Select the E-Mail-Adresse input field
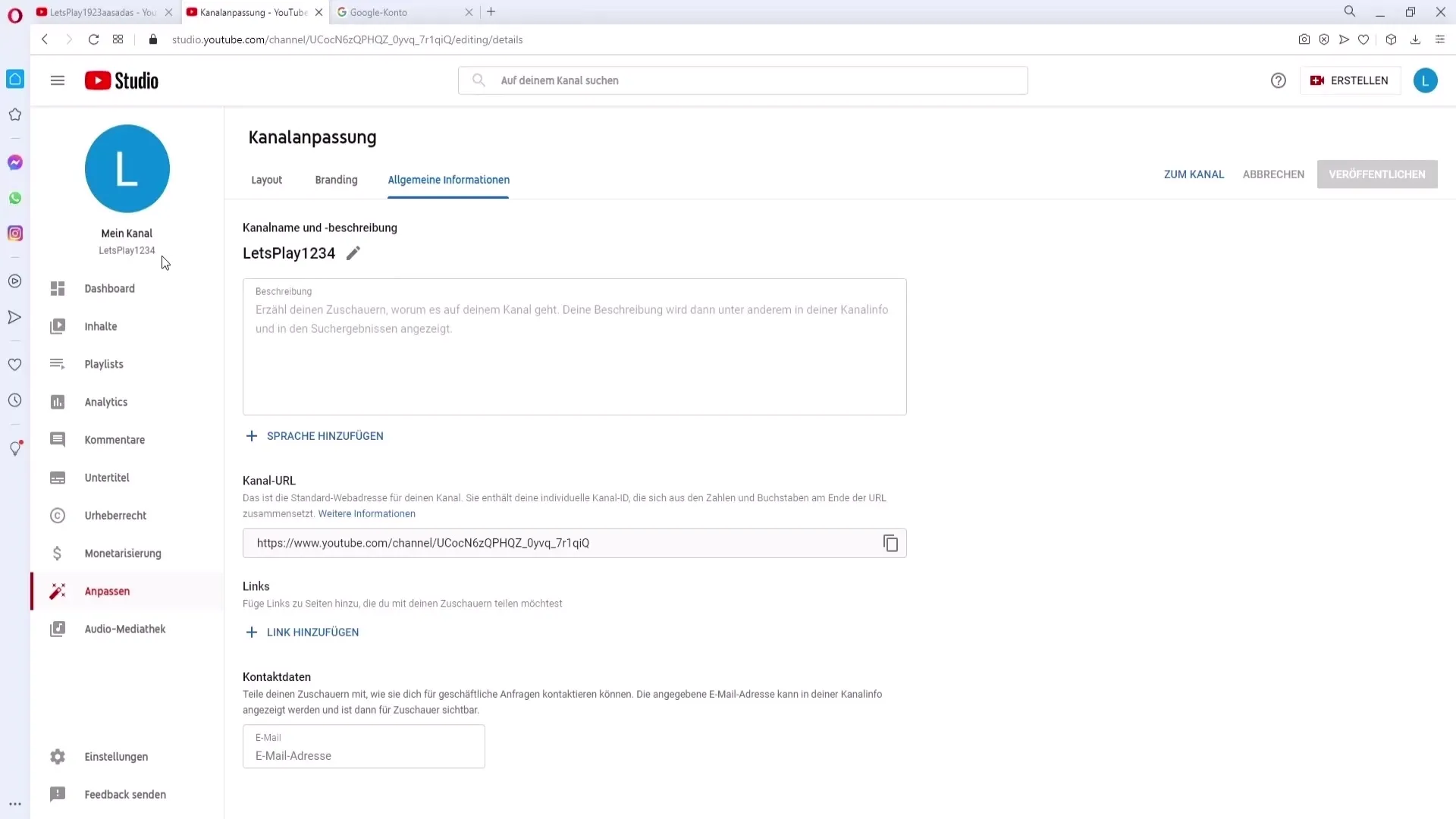The height and width of the screenshot is (819, 1456). [x=364, y=755]
